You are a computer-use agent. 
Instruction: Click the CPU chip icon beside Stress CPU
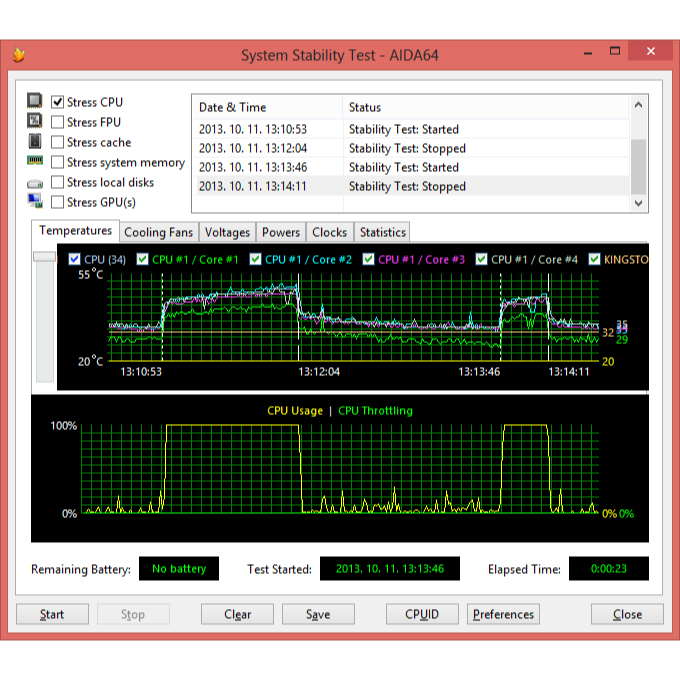coord(35,100)
